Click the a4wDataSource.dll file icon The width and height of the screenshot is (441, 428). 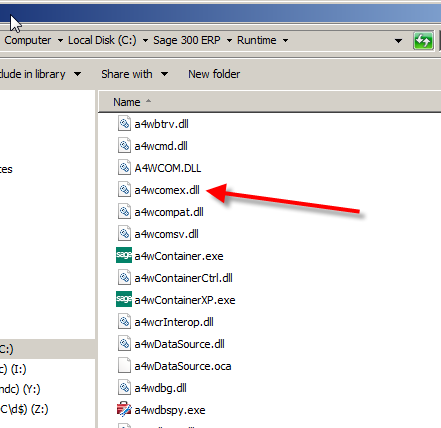tap(124, 344)
